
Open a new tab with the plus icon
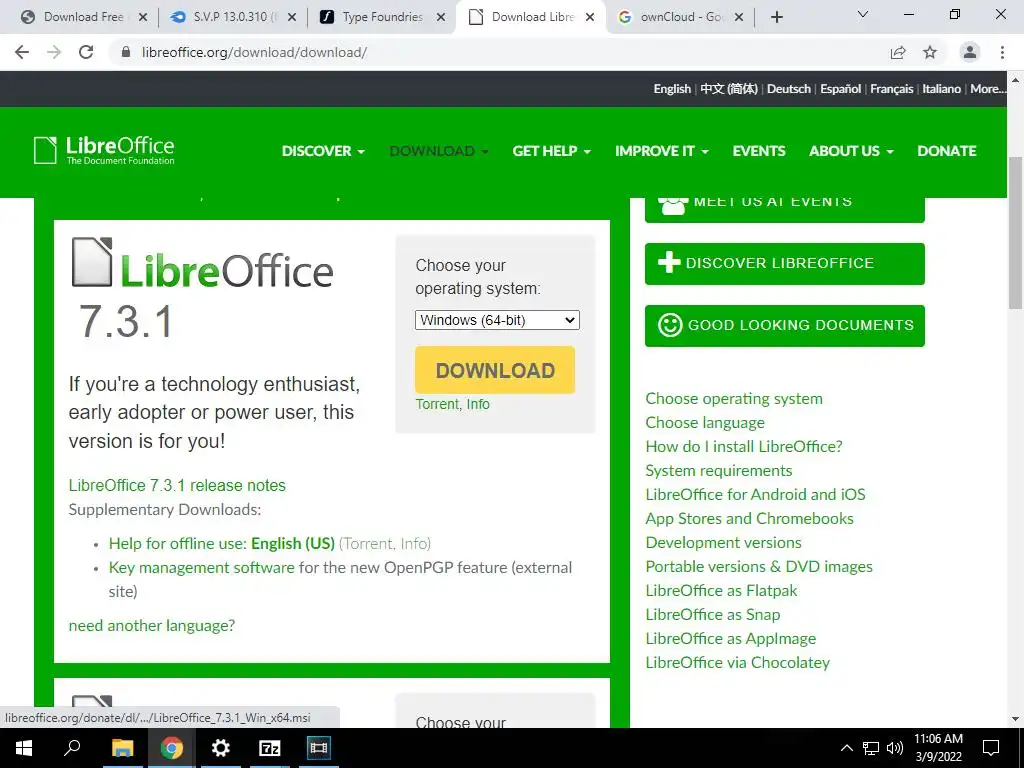[776, 17]
